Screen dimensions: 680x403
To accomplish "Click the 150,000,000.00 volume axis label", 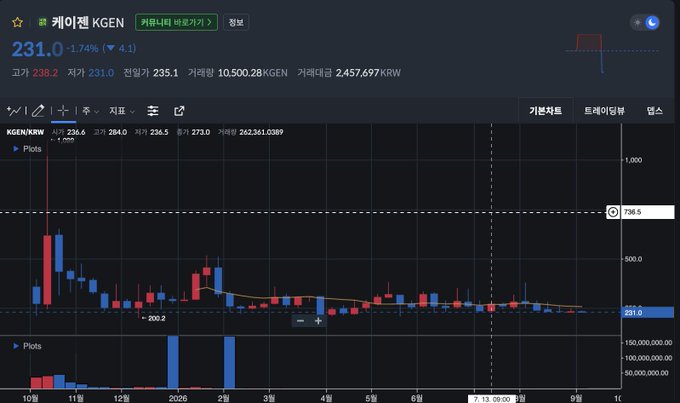I will point(648,343).
